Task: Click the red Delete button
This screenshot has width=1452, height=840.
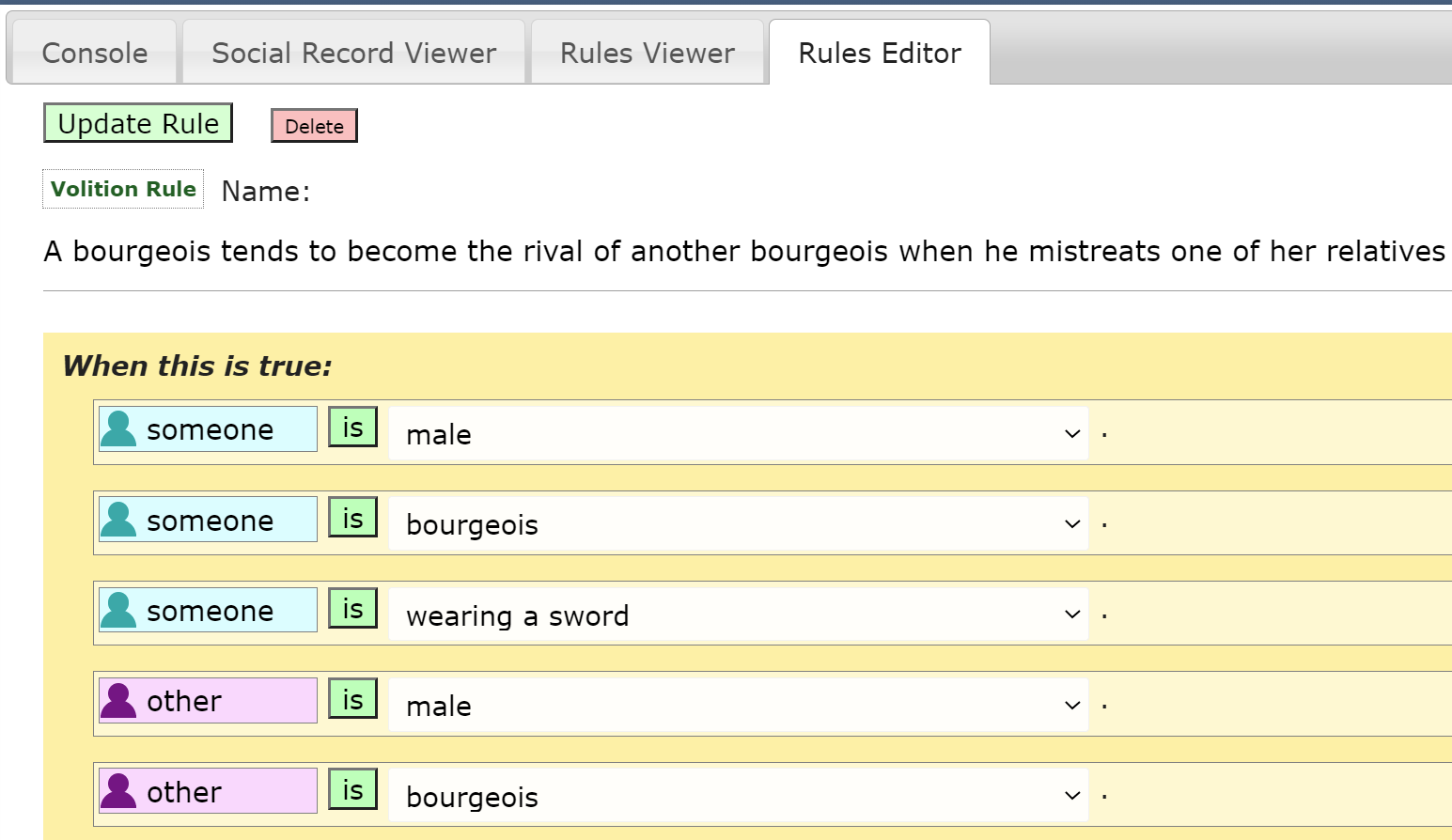Action: click(x=314, y=126)
